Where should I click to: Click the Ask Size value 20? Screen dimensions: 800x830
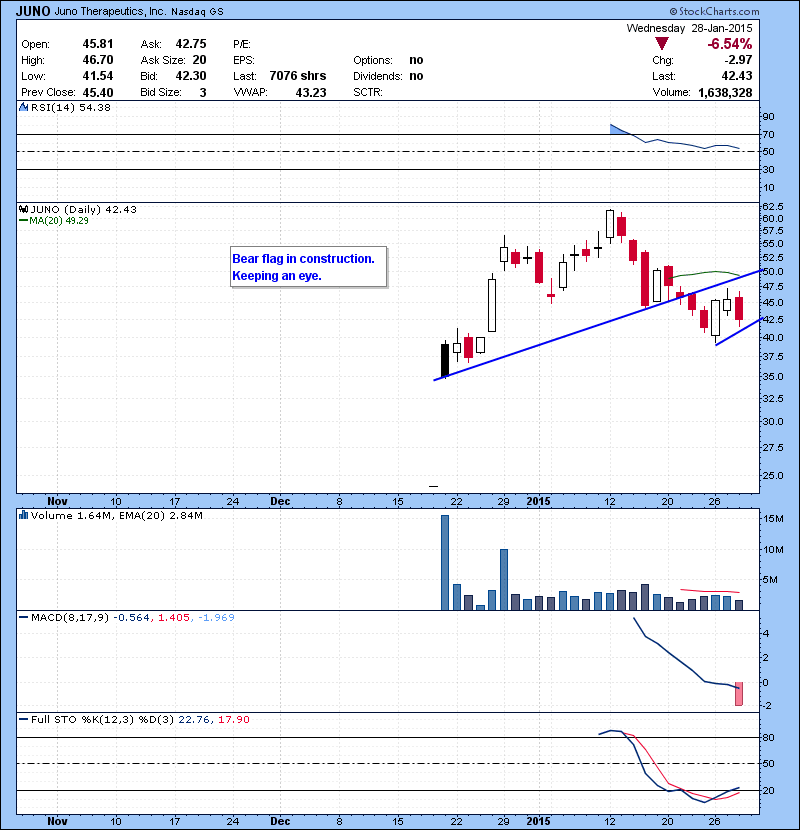[x=200, y=60]
